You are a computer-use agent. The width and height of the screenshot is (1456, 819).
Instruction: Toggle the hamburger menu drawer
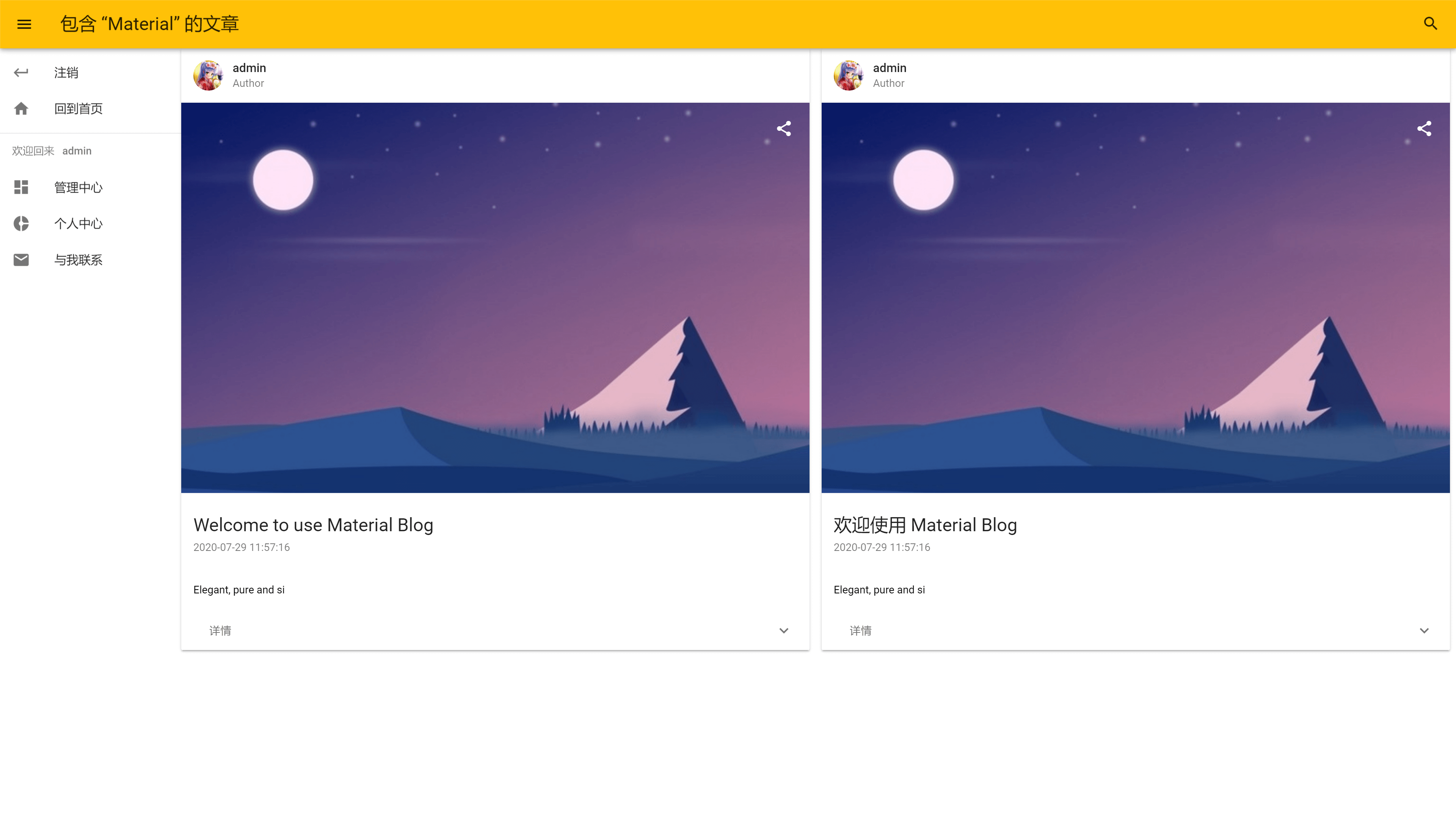click(24, 24)
